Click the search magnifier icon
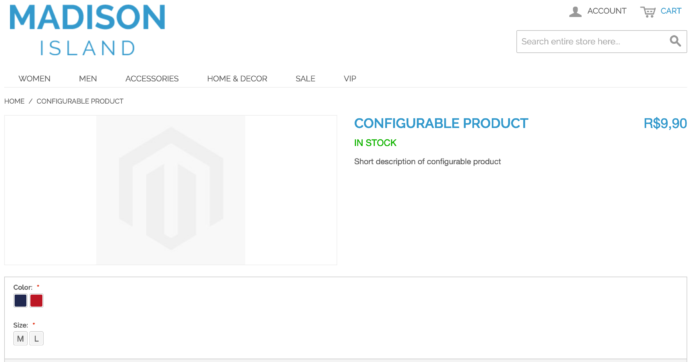Screen dimensions: 700x362 (x=675, y=41)
